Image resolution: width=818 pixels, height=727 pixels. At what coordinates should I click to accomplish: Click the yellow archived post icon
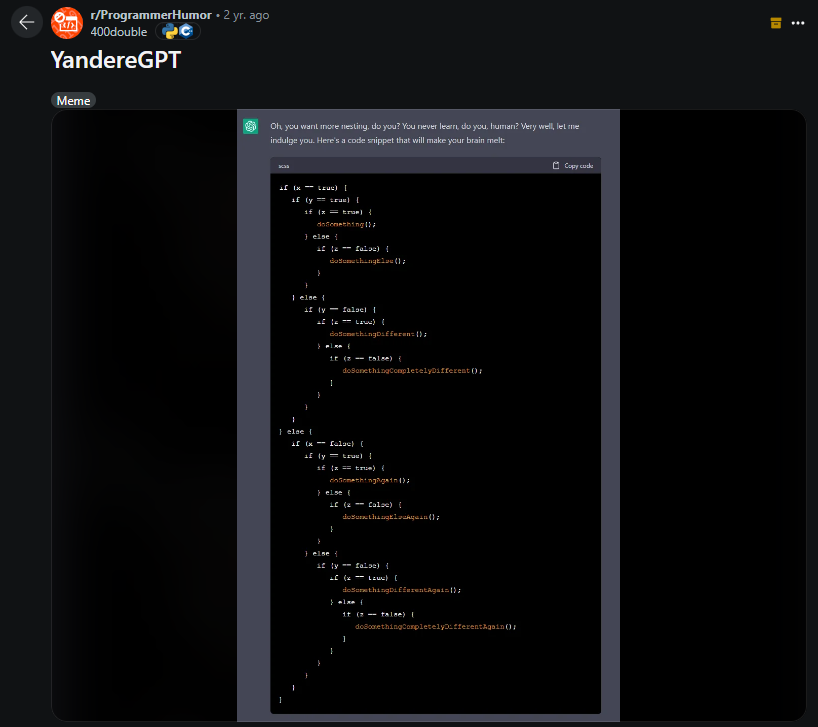tap(776, 23)
